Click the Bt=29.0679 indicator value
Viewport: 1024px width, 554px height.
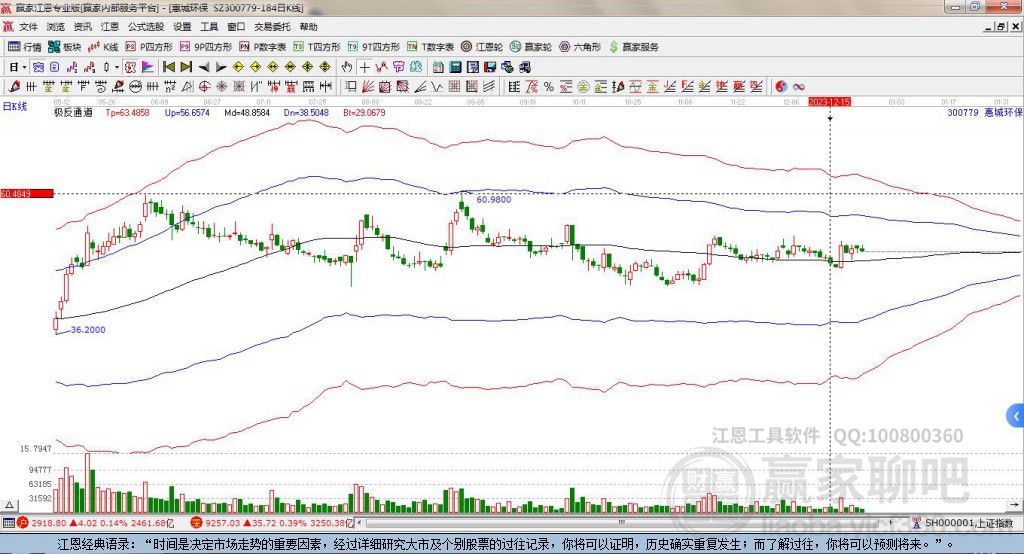[x=364, y=112]
